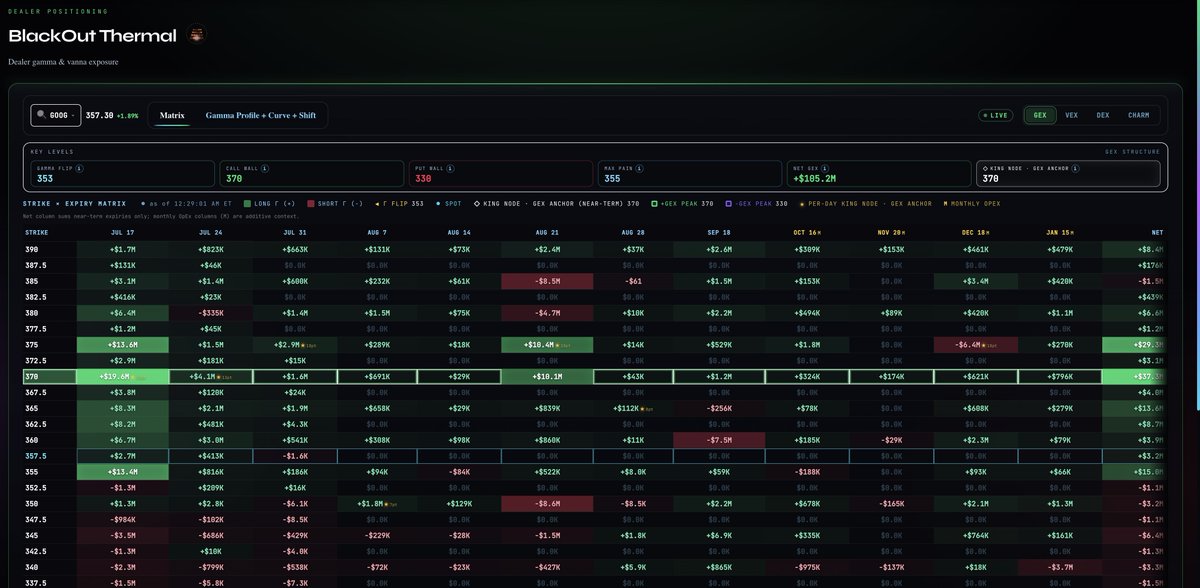Click the Monthly OPEX M legend marker
This screenshot has width=1200, height=588.
coord(946,203)
